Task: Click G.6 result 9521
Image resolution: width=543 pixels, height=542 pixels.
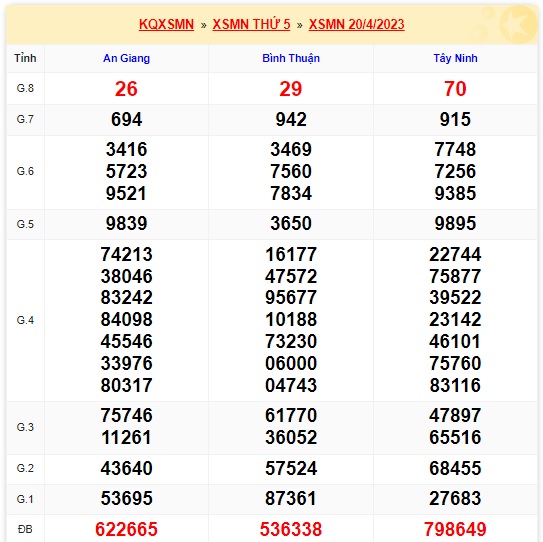Action: [126, 193]
